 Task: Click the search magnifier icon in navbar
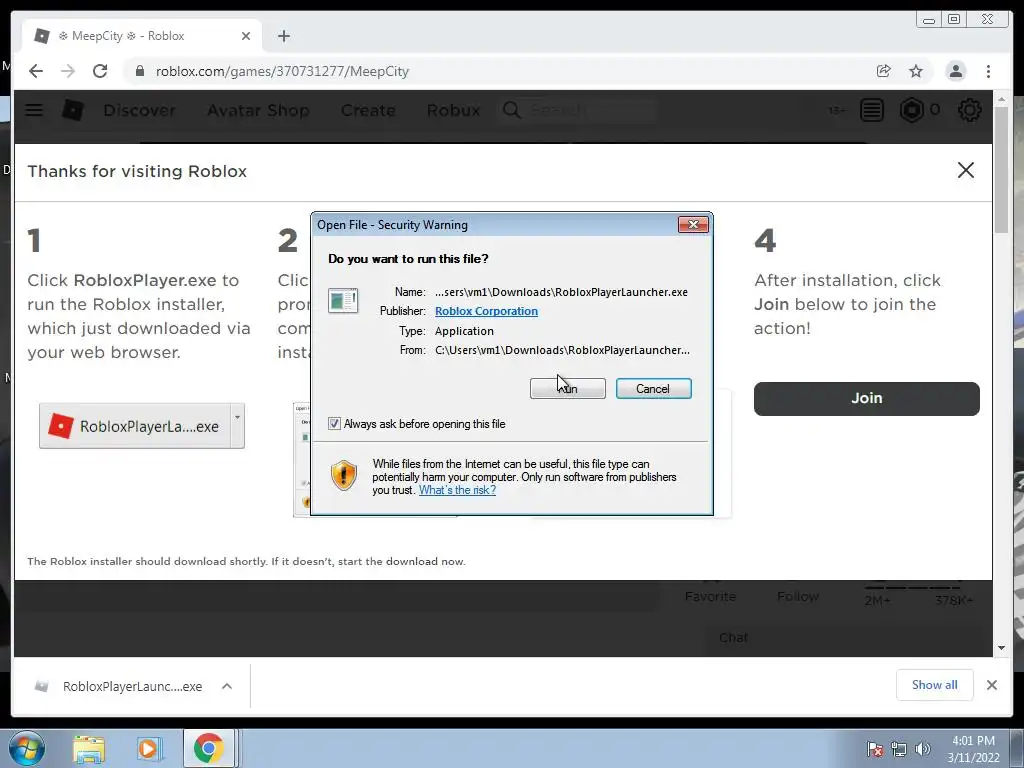pos(512,110)
